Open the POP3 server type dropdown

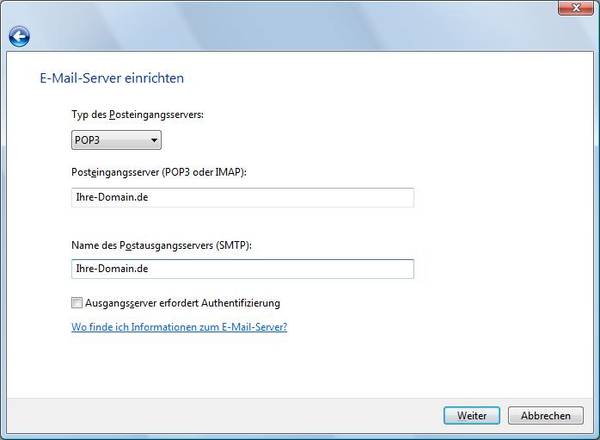(116, 140)
